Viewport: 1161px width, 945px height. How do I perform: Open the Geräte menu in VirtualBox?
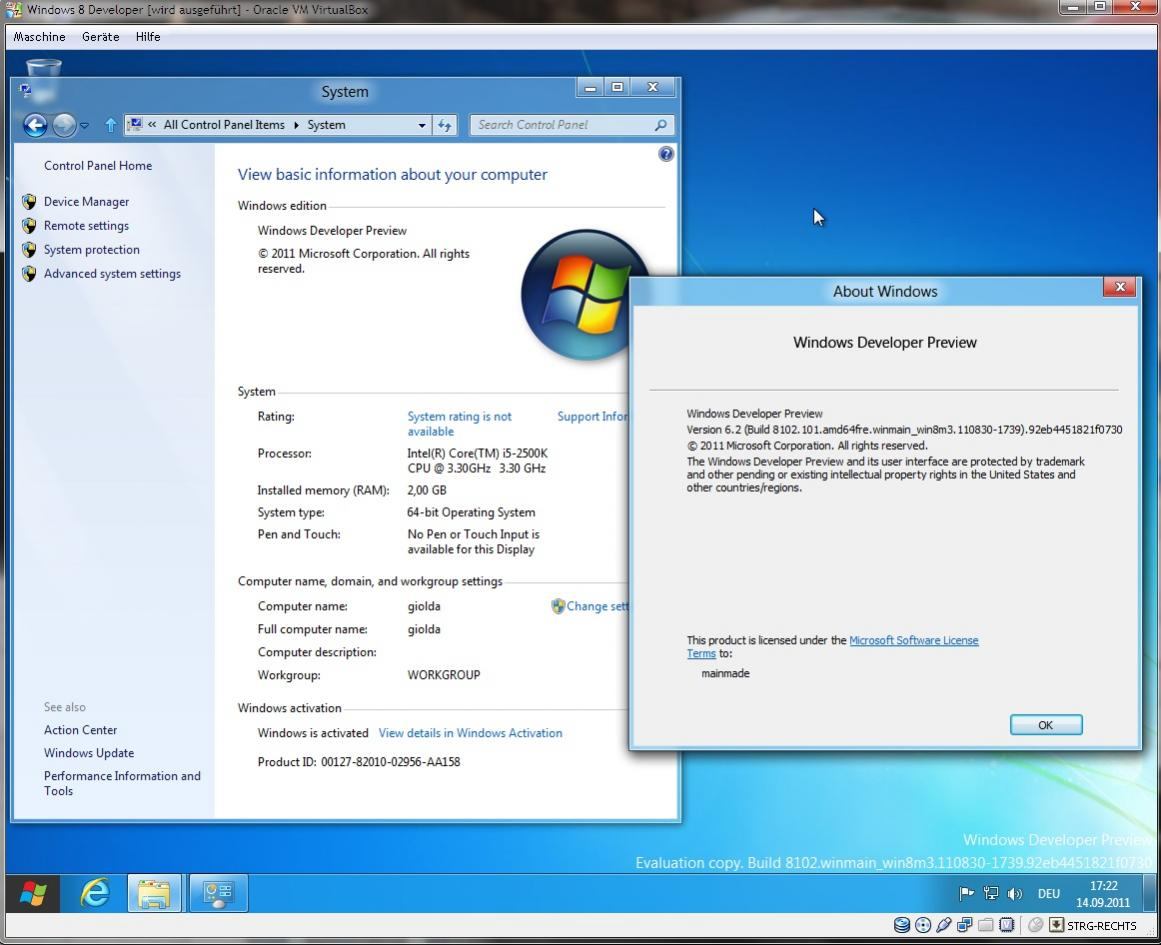101,36
